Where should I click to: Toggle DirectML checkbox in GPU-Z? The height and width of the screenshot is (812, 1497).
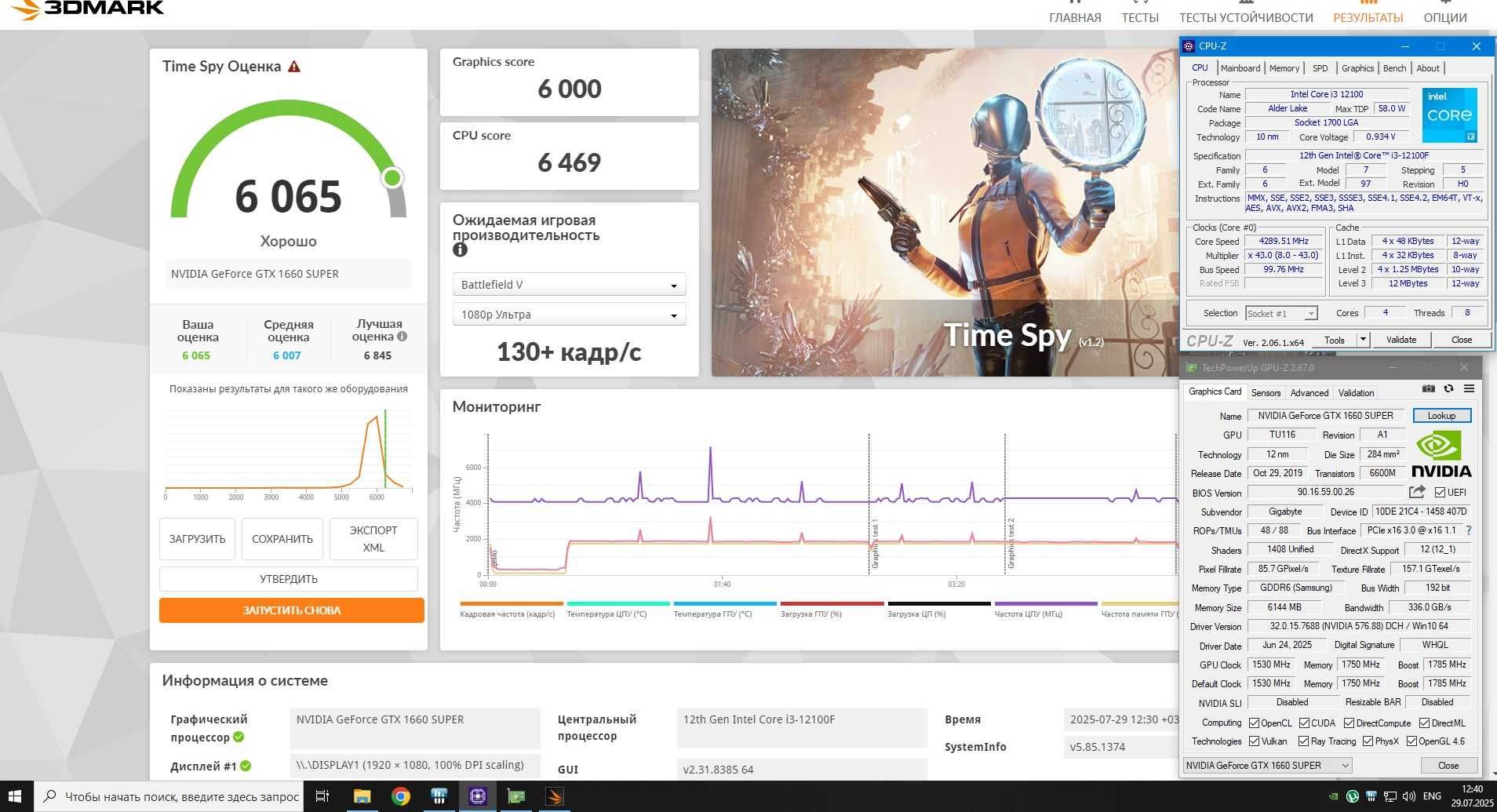1424,723
